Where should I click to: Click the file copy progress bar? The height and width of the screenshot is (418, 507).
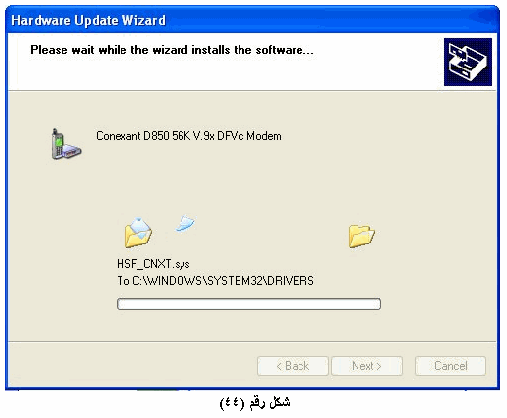click(x=249, y=304)
